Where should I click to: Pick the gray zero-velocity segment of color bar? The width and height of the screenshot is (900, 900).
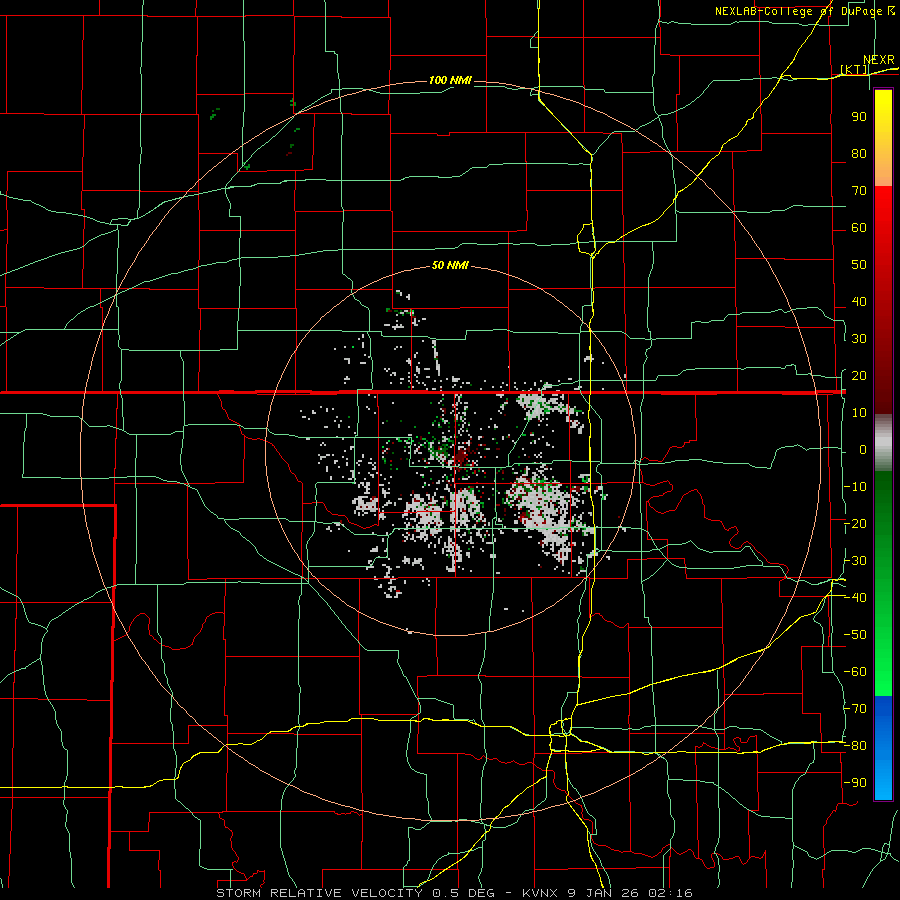click(883, 443)
